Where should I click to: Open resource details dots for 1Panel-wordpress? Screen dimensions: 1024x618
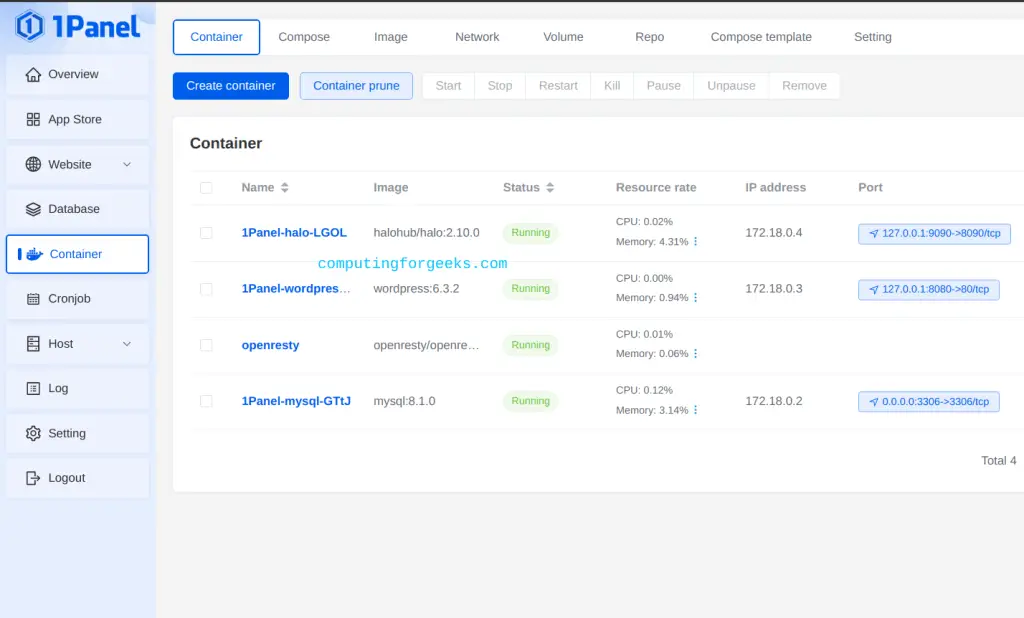click(696, 298)
